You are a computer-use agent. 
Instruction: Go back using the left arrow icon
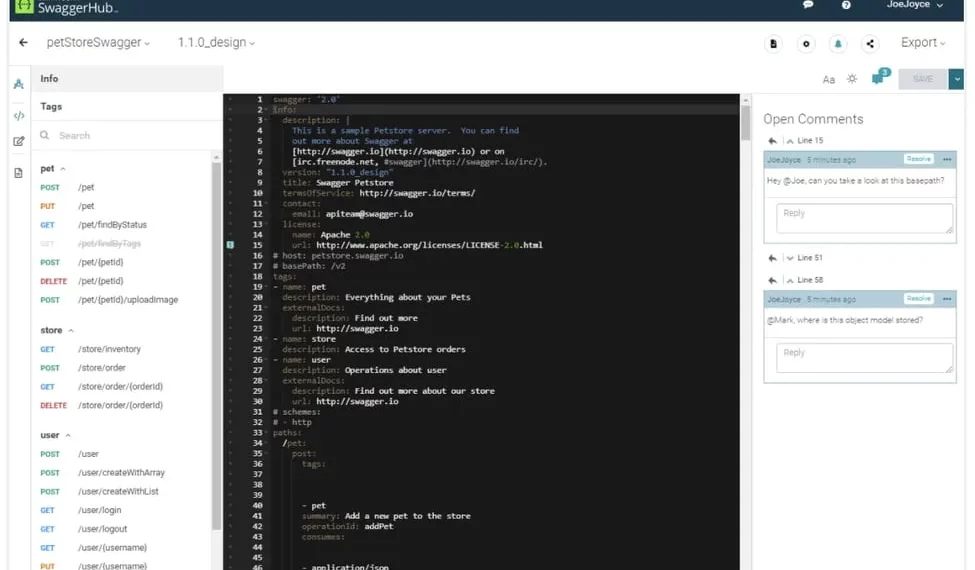click(24, 42)
